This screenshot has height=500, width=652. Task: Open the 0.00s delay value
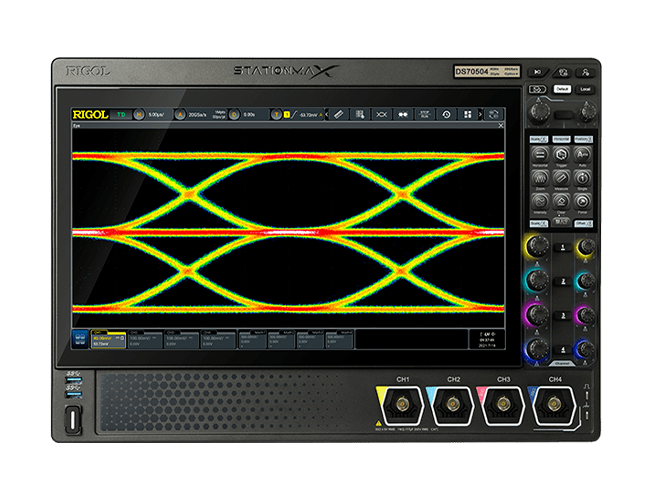(x=249, y=114)
